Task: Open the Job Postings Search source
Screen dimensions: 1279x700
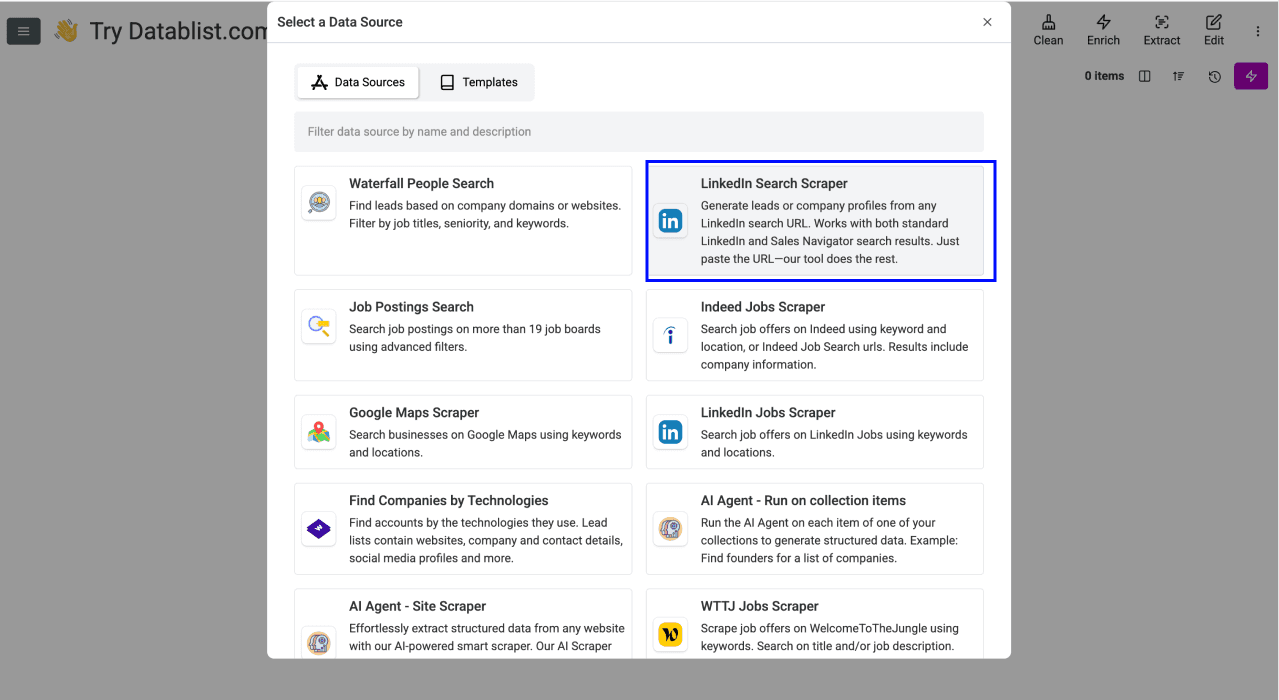Action: pyautogui.click(x=462, y=335)
